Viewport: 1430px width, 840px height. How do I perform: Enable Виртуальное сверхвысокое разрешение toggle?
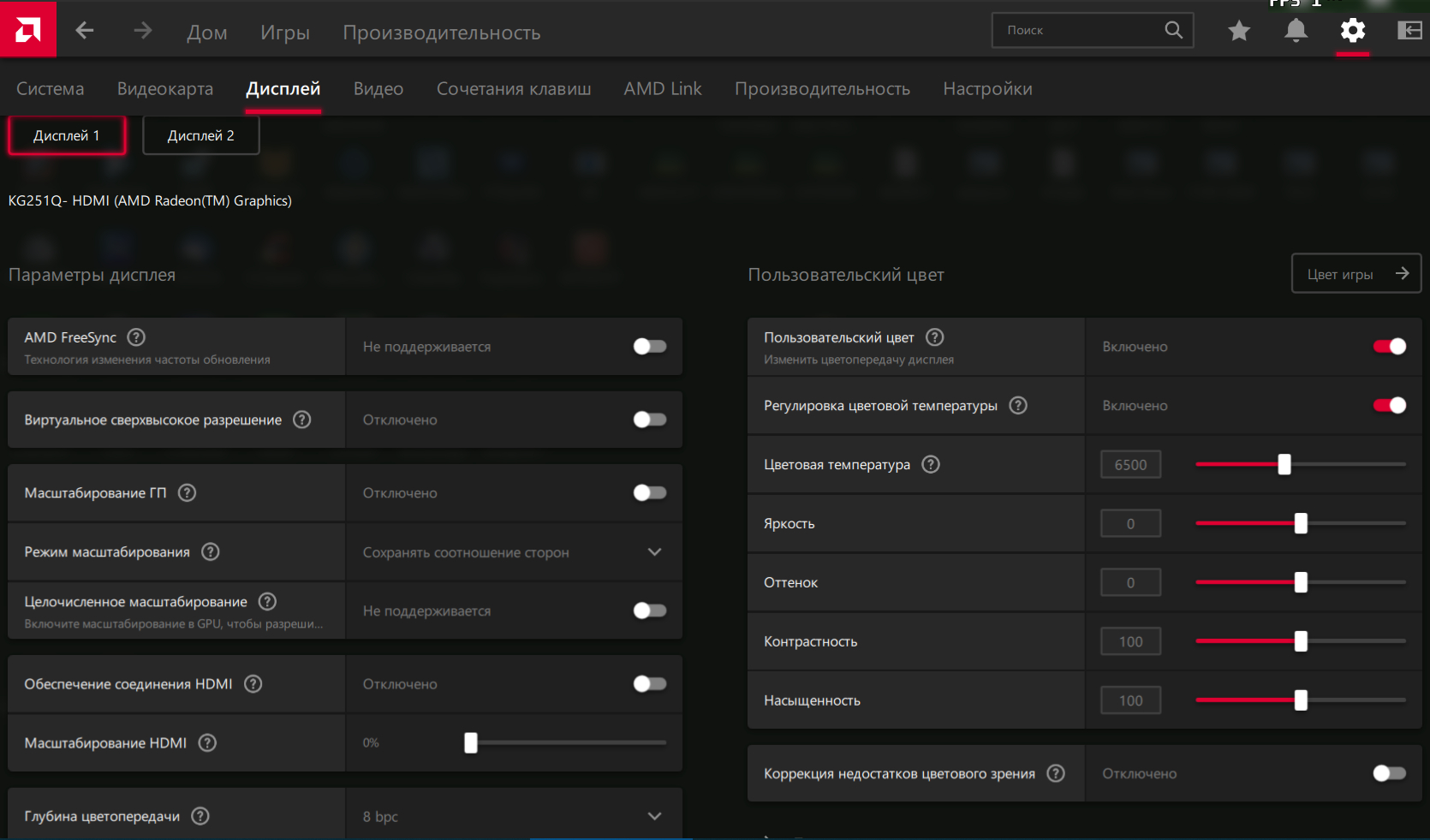[x=649, y=420]
